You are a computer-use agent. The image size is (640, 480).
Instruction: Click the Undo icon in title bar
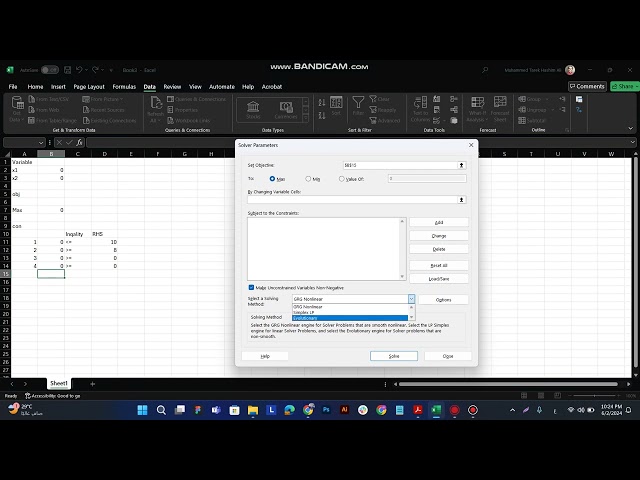tap(80, 70)
